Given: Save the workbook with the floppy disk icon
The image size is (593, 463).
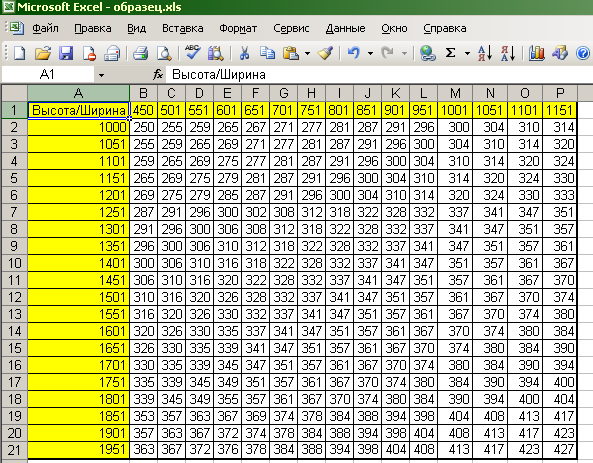Looking at the screenshot, I should [x=66, y=53].
